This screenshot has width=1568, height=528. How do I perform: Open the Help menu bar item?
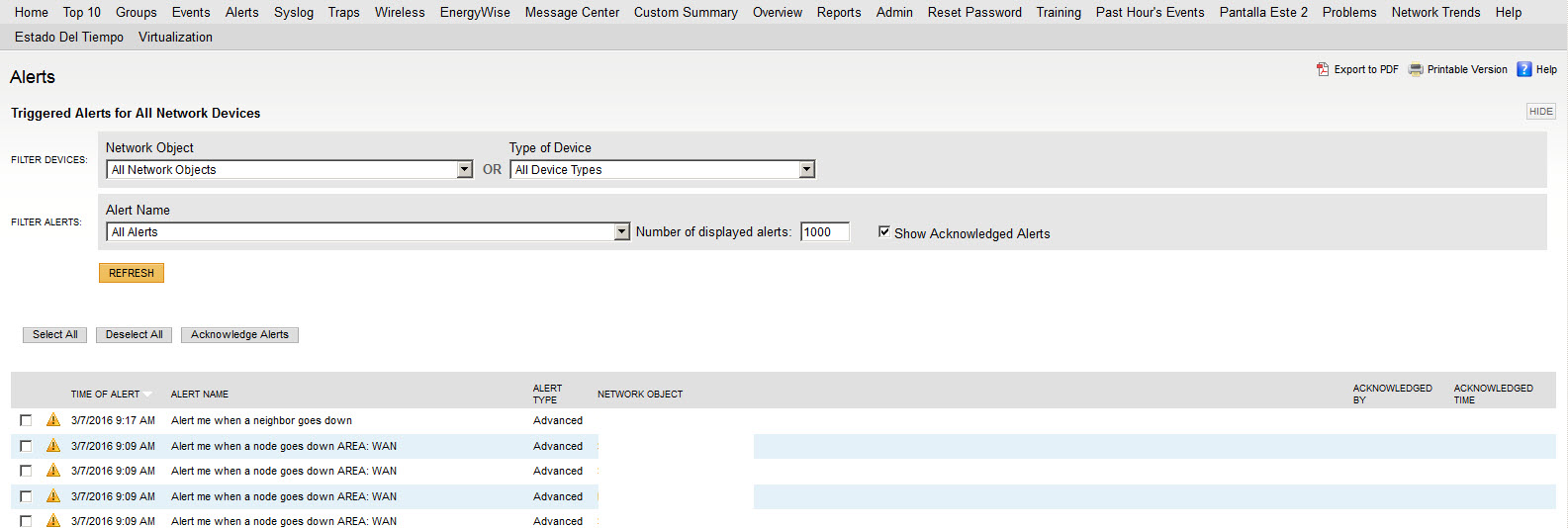(x=1509, y=12)
